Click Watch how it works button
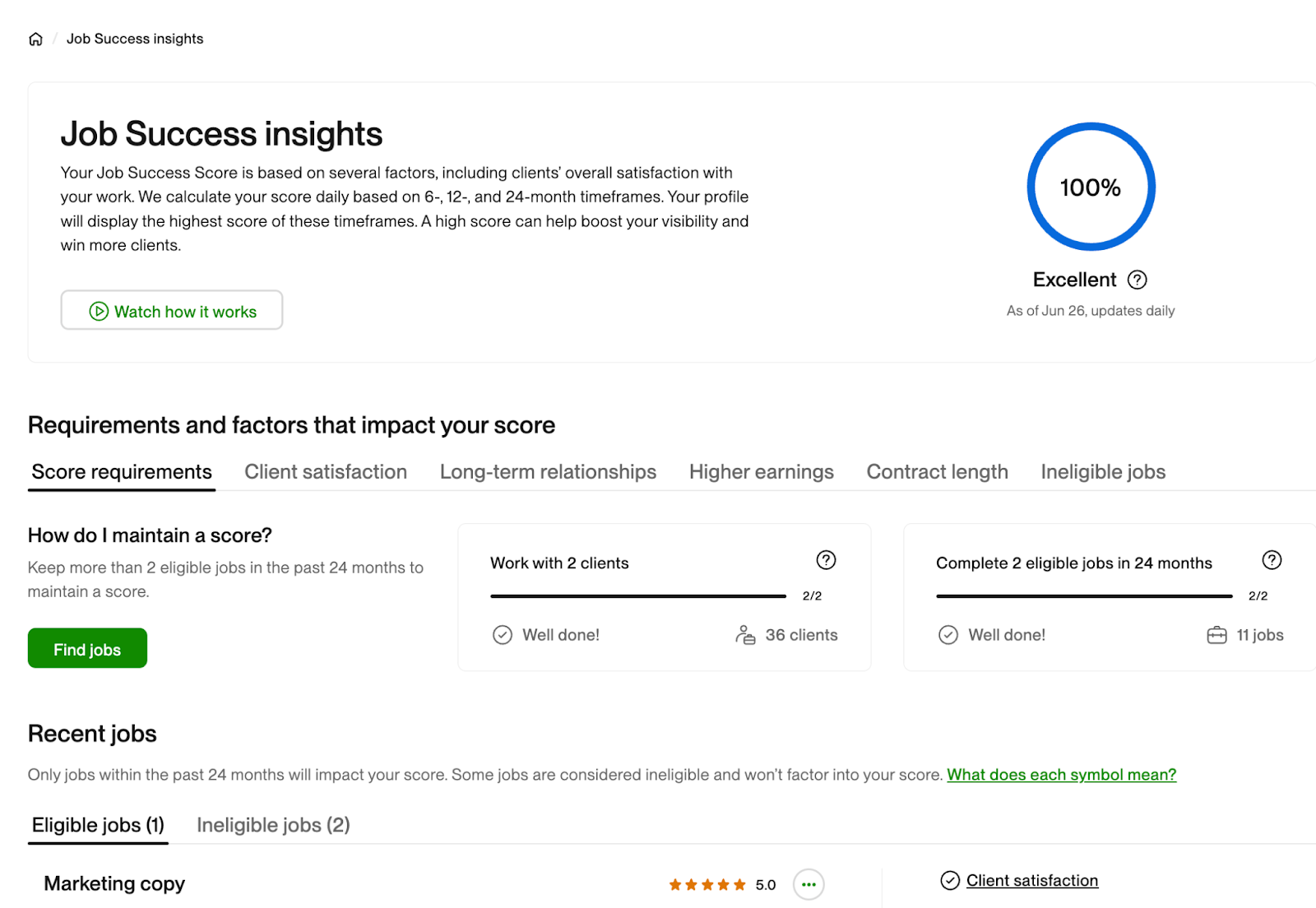Image resolution: width=1316 pixels, height=908 pixels. pyautogui.click(x=172, y=311)
